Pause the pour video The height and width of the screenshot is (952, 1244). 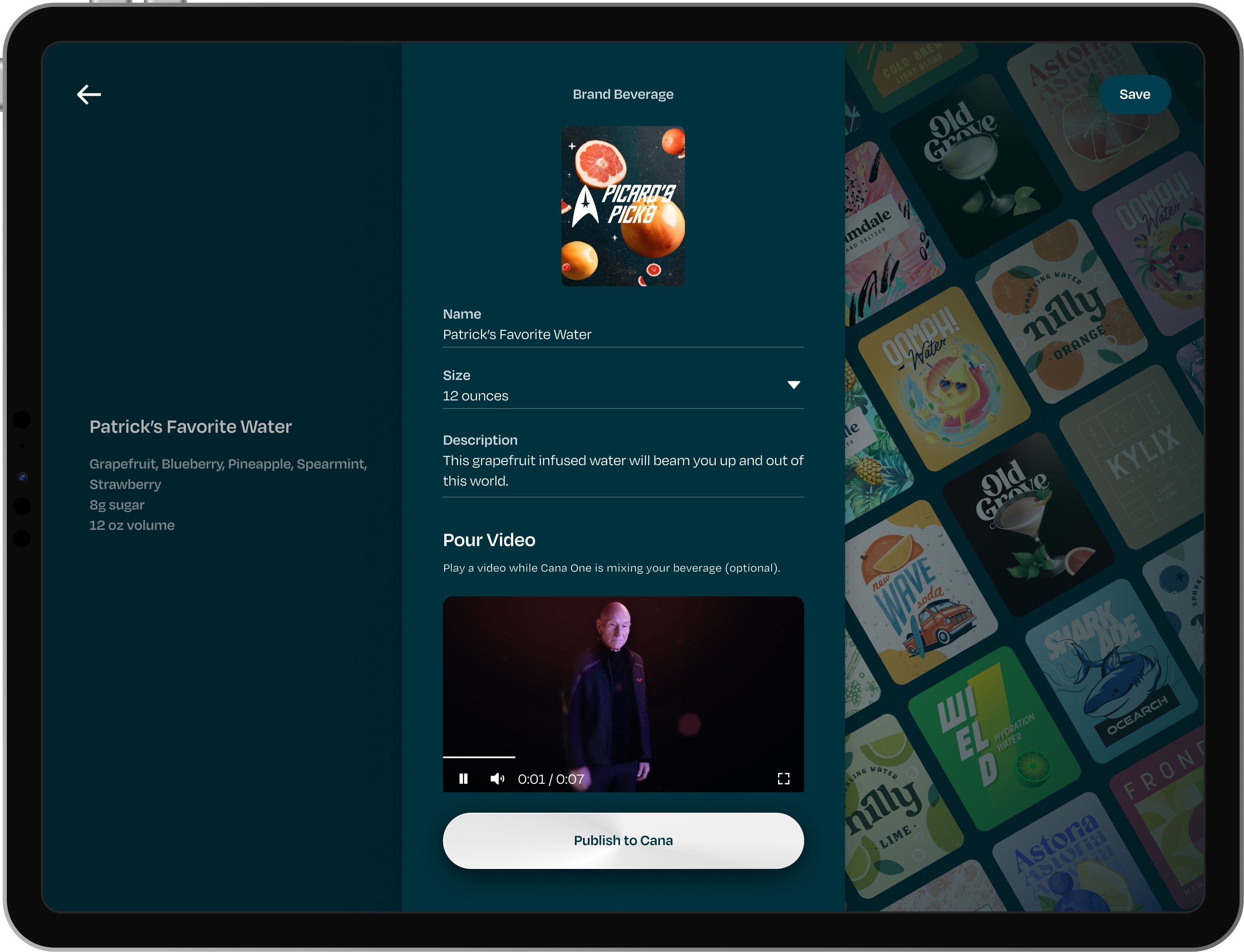coord(463,779)
